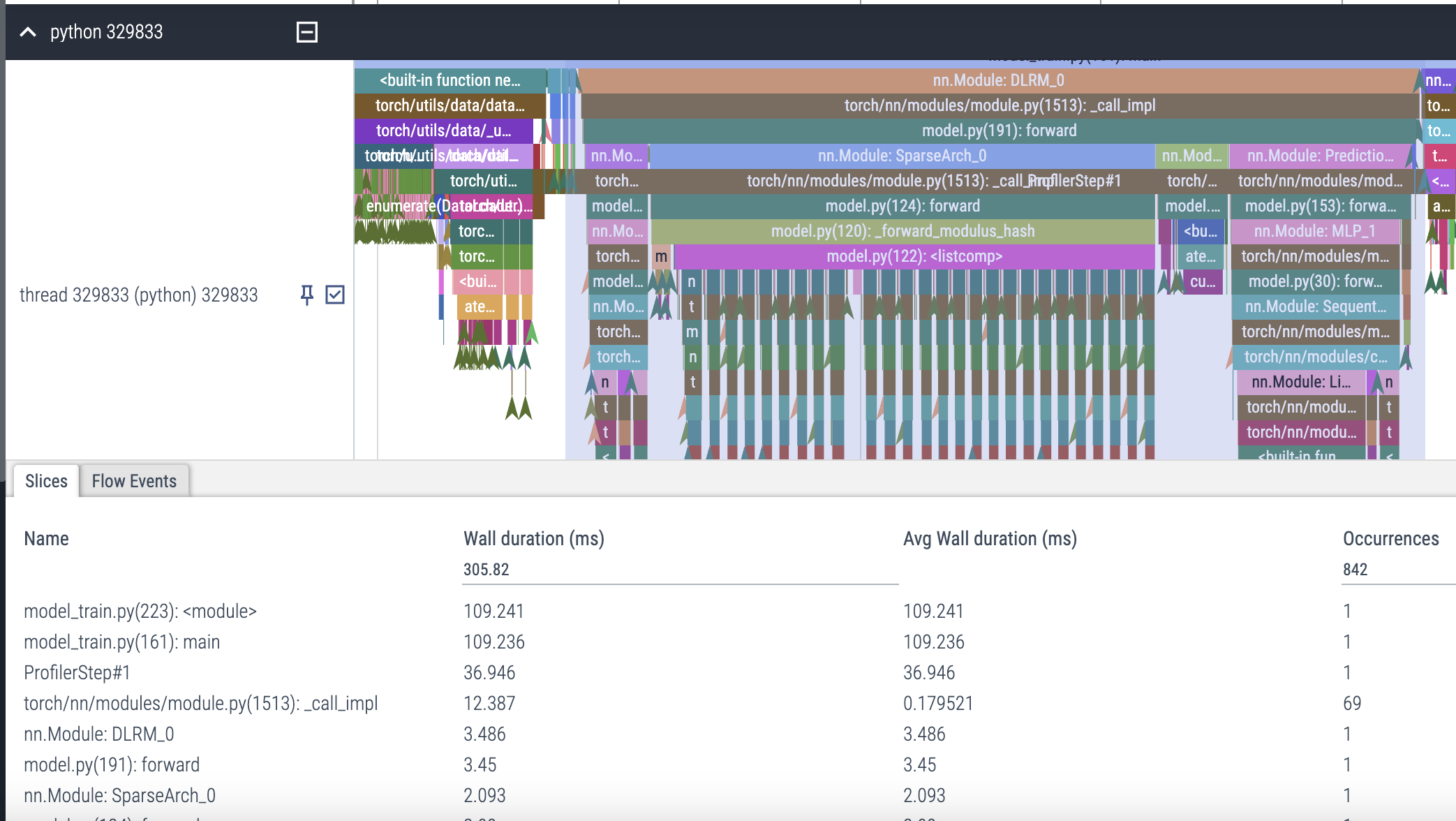Sort by Avg Wall duration (ms) column
This screenshot has width=1456, height=821.
[989, 538]
